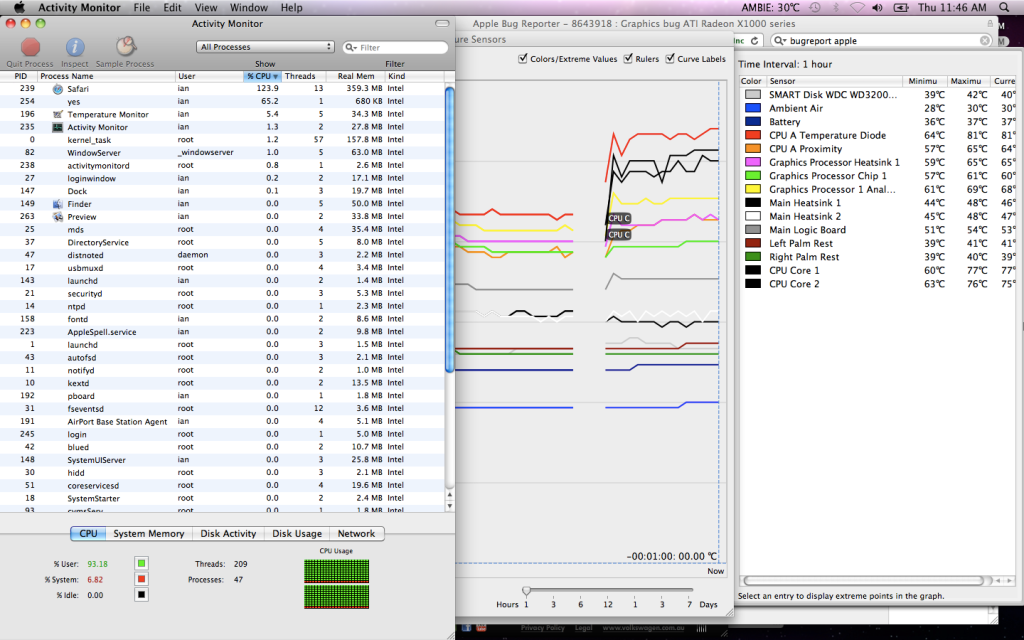This screenshot has height=640, width=1024.
Task: Open the All Processes dropdown
Action: click(266, 47)
